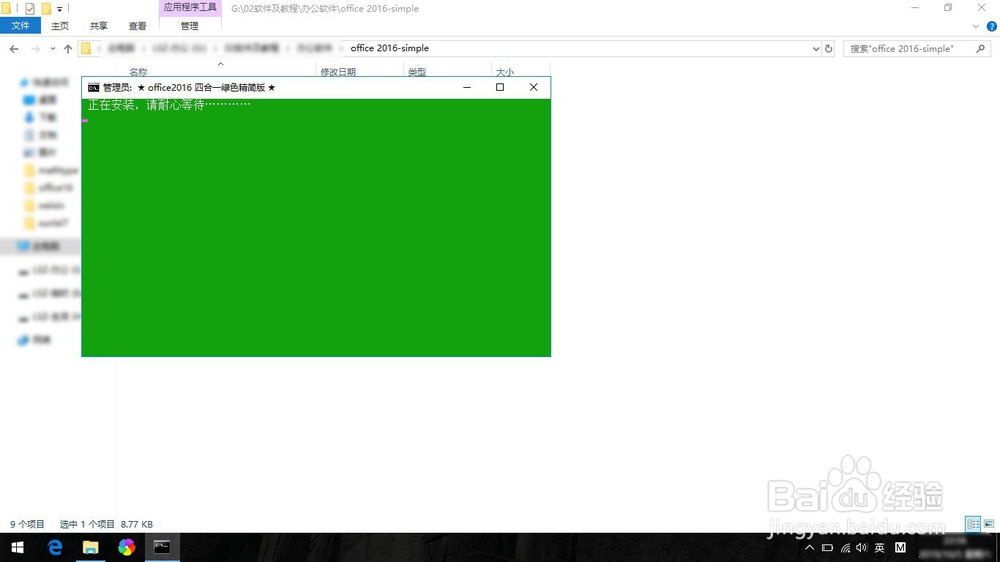Sort by 类型 column header
The image size is (1000, 562).
tap(417, 72)
